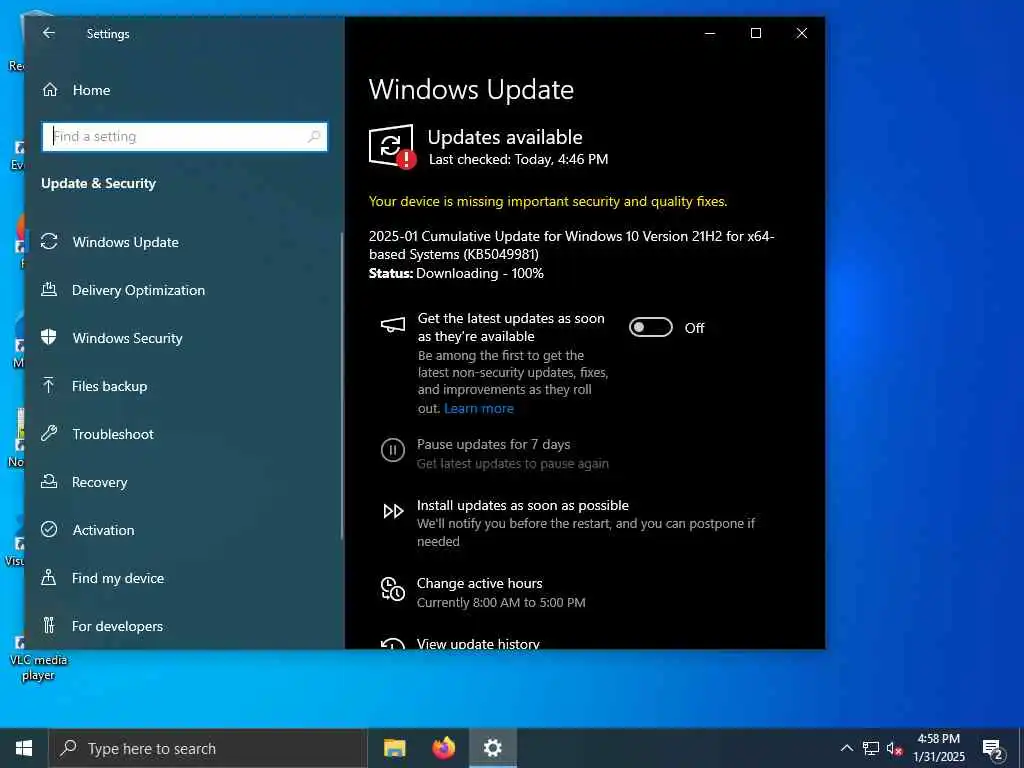The height and width of the screenshot is (768, 1024).
Task: Click the network icon in system tray
Action: click(x=871, y=748)
